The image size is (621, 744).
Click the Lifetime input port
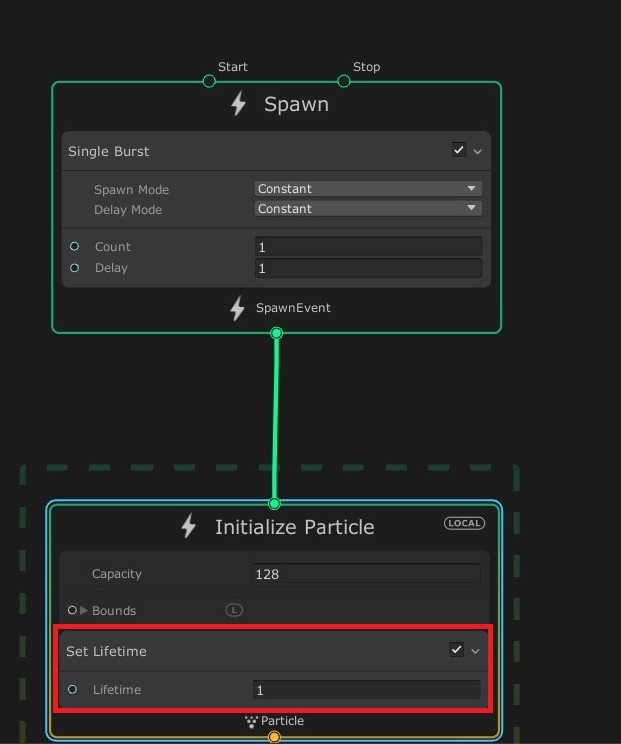(x=72, y=689)
